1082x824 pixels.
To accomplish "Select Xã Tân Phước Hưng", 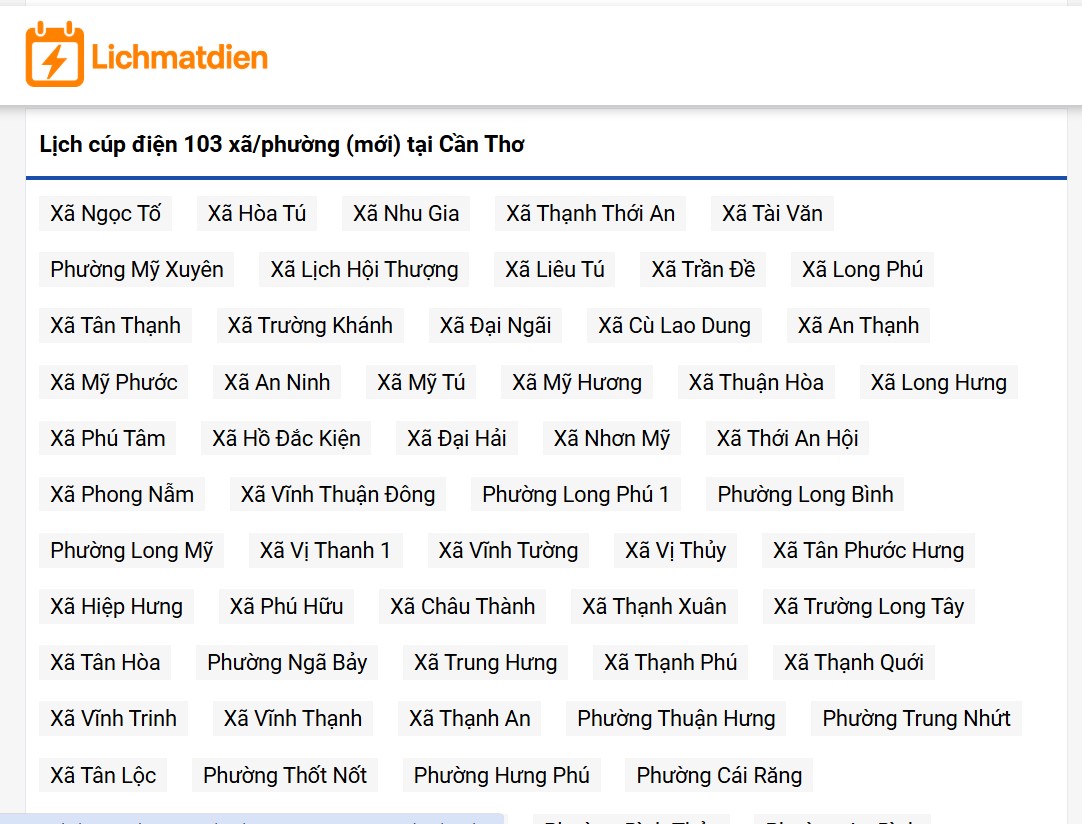I will [x=868, y=550].
